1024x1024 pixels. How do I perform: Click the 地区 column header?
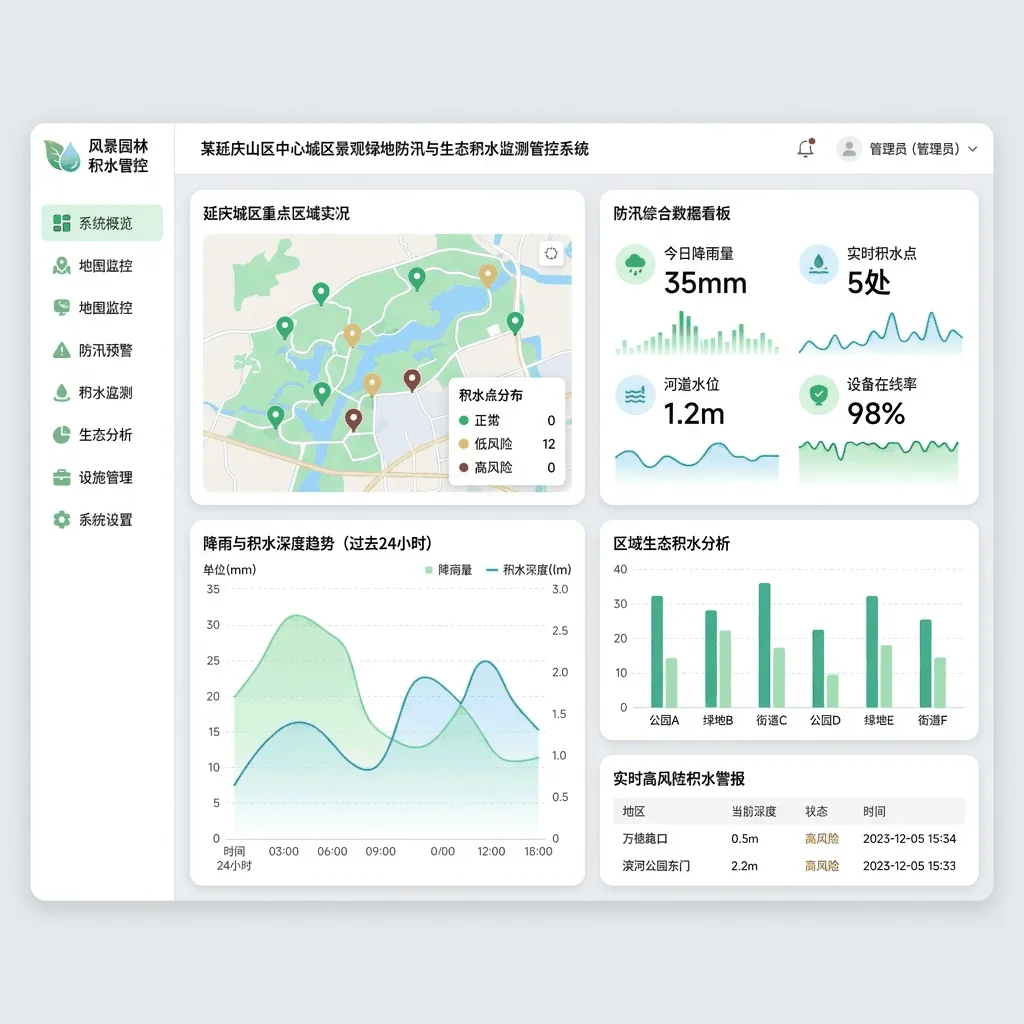click(633, 812)
